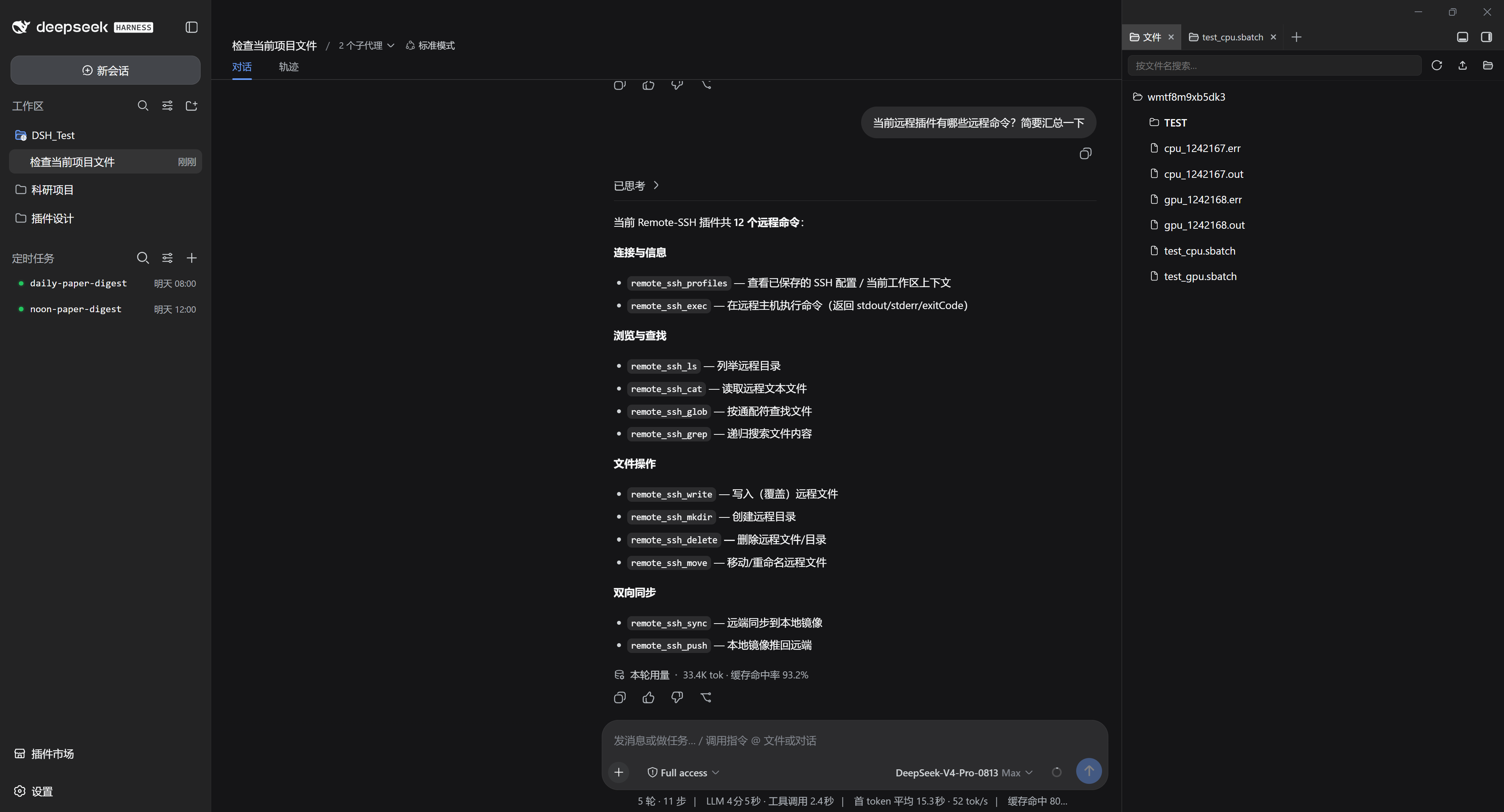
Task: Switch to the test_cpu.sbatch tab
Action: 1226,37
